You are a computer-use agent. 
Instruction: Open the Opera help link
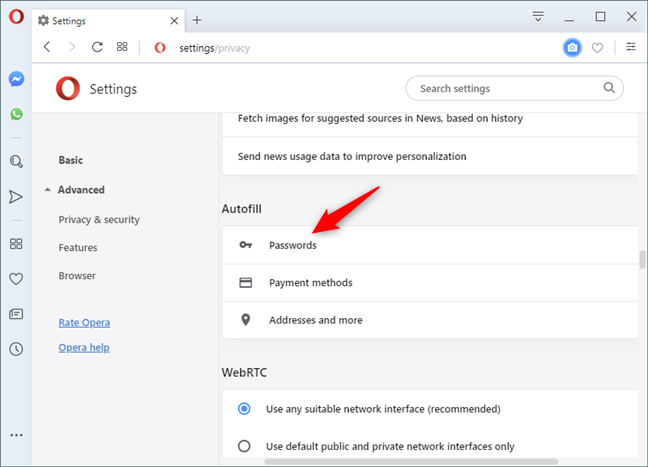point(84,347)
